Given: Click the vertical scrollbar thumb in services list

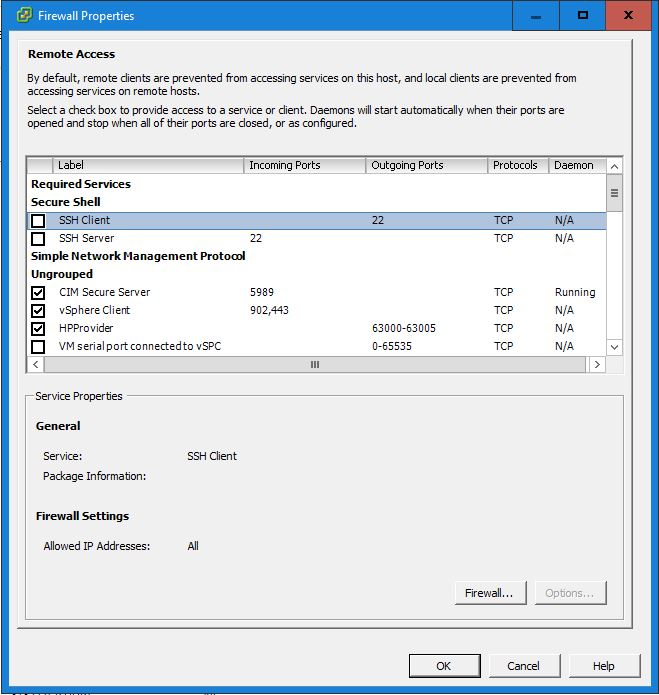Looking at the screenshot, I should (614, 193).
